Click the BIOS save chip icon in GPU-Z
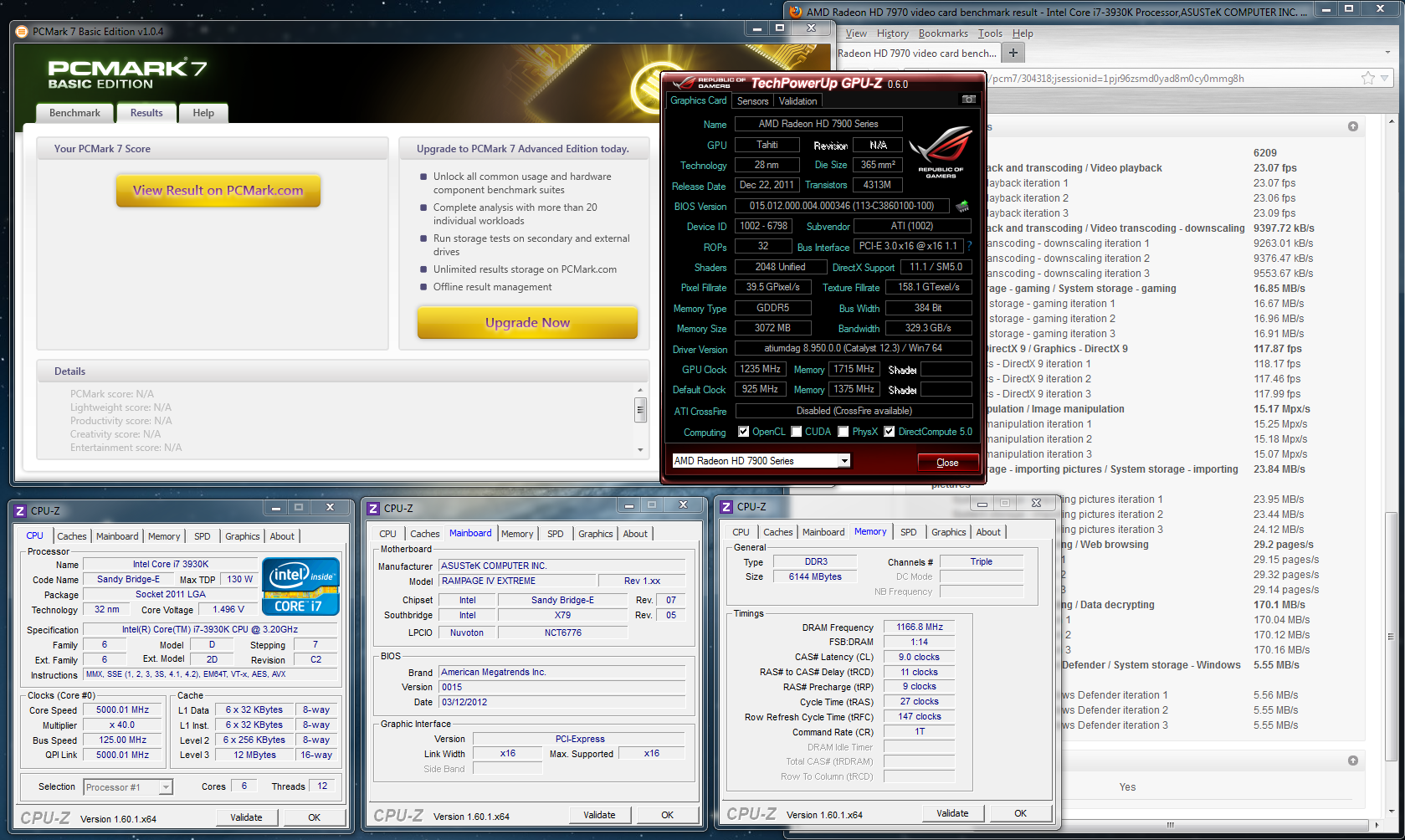This screenshot has width=1405, height=840. 962,206
